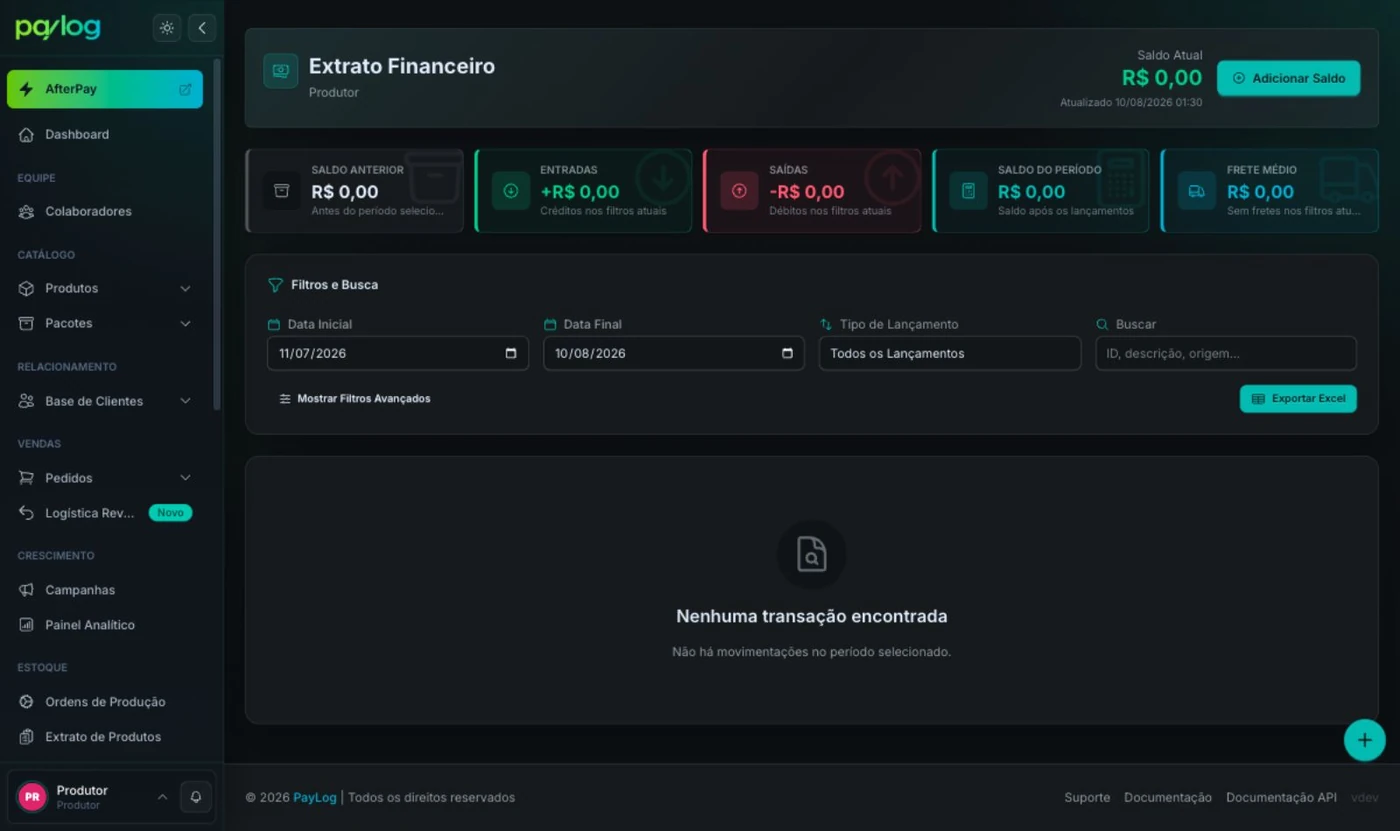Click the Saldo Atual R$ 0,00 value

tap(1162, 78)
